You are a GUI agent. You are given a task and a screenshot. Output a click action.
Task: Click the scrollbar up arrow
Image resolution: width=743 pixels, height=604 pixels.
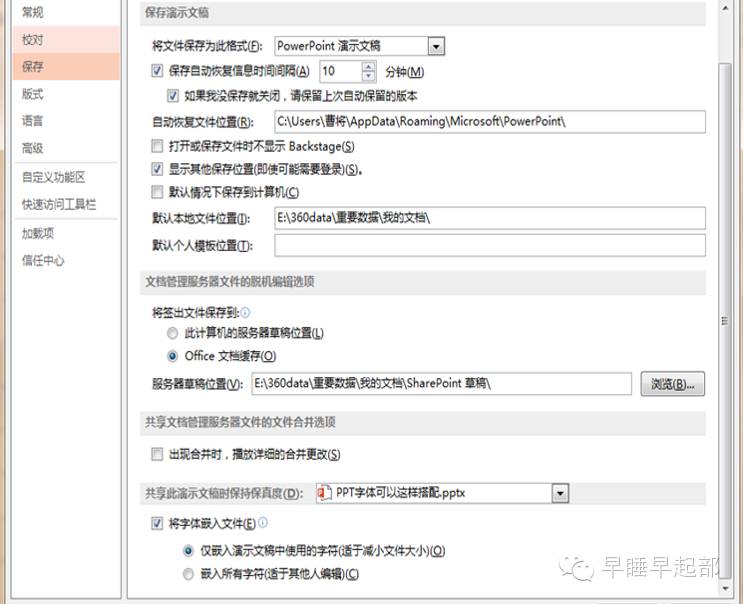[x=725, y=8]
